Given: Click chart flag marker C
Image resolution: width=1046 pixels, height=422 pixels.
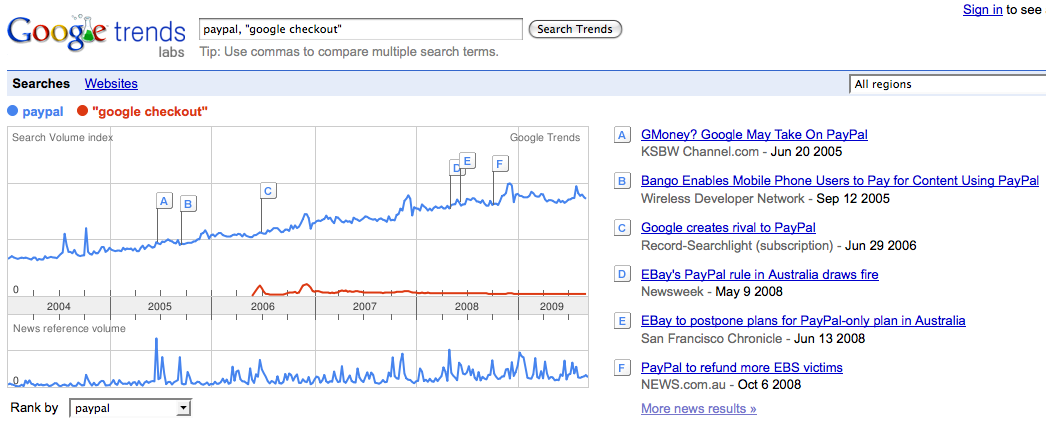Looking at the screenshot, I should click(x=268, y=191).
